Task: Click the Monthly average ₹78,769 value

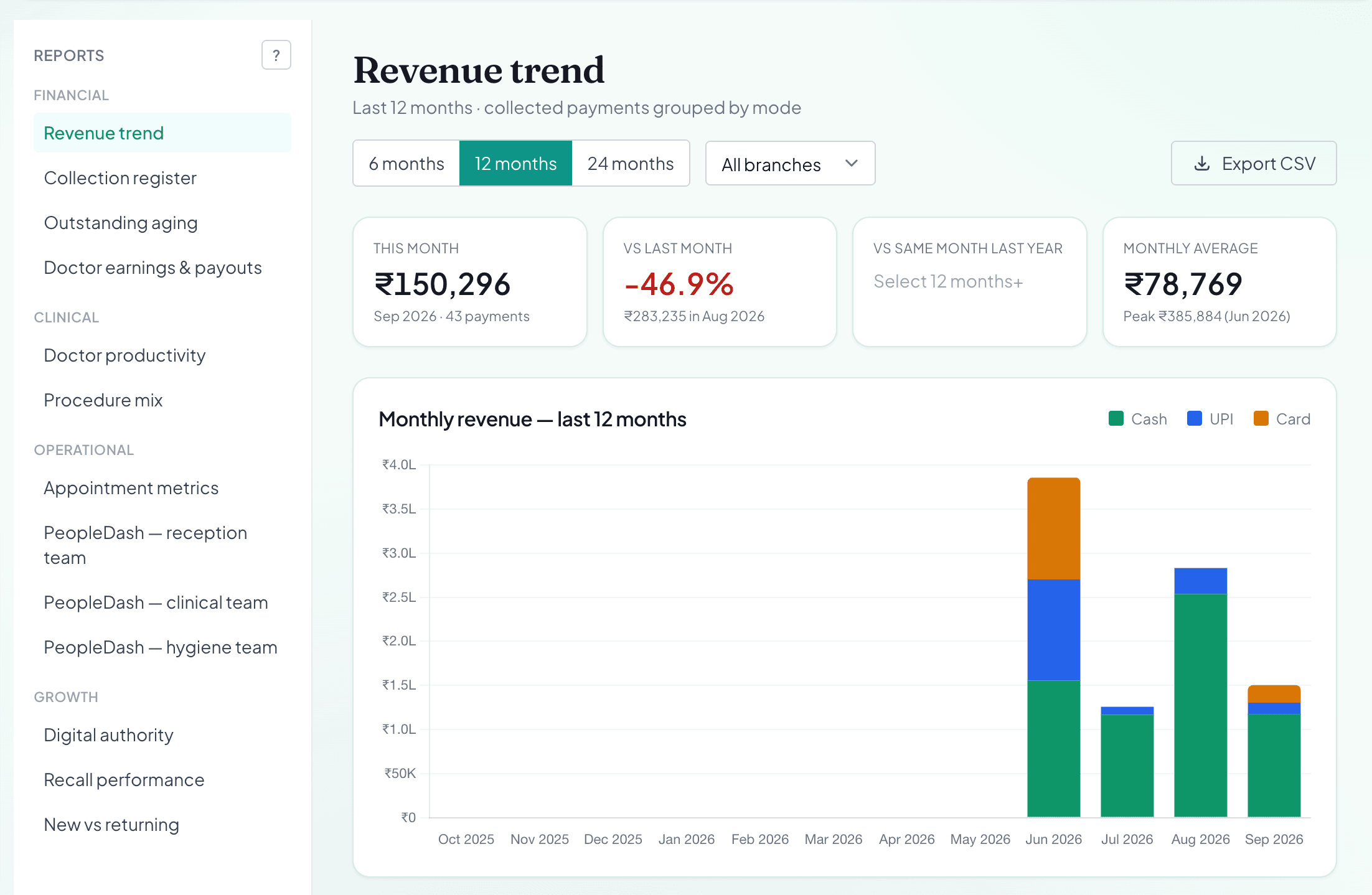Action: (x=1183, y=284)
